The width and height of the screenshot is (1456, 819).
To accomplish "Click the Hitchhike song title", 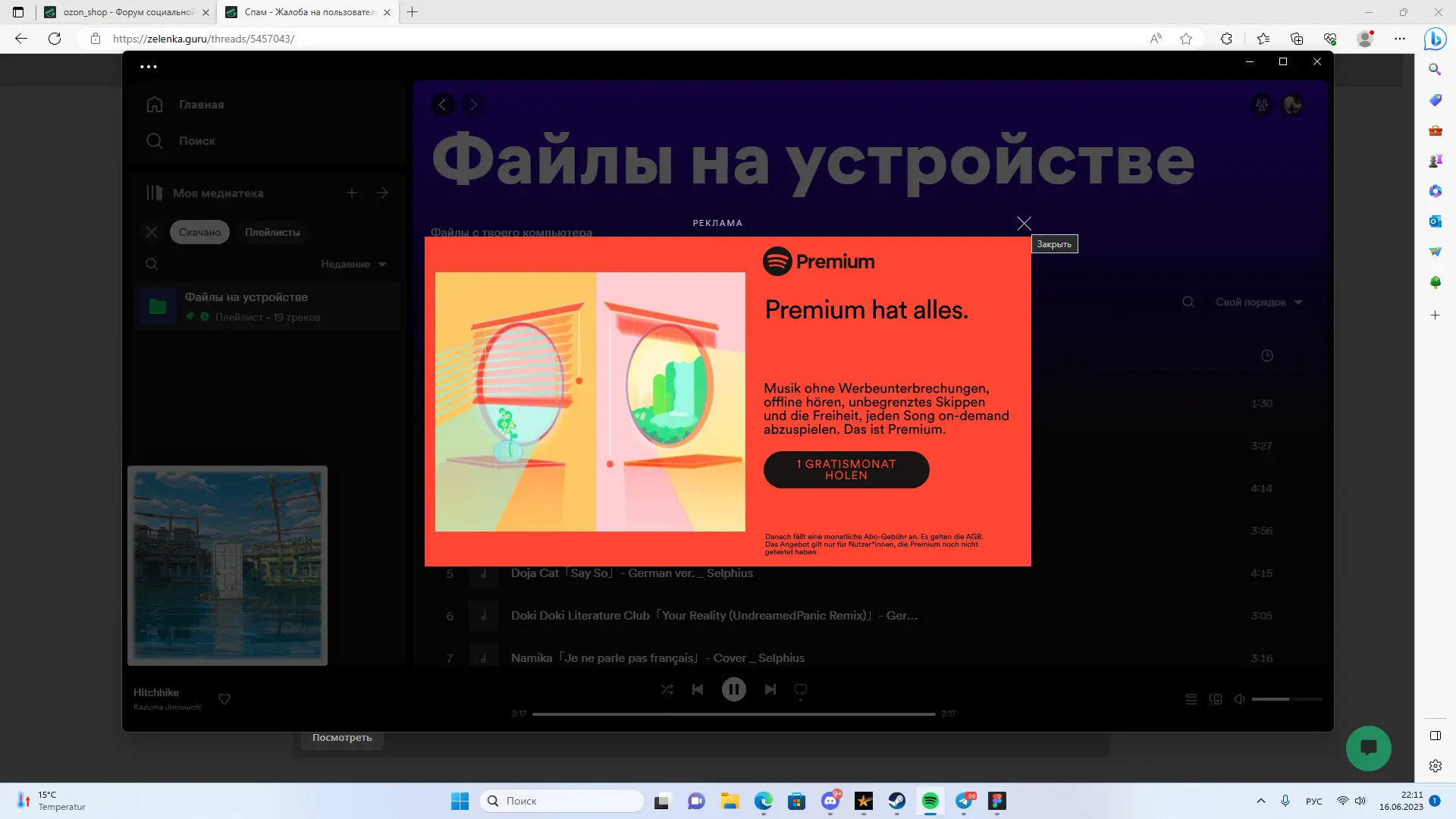I will (x=156, y=692).
